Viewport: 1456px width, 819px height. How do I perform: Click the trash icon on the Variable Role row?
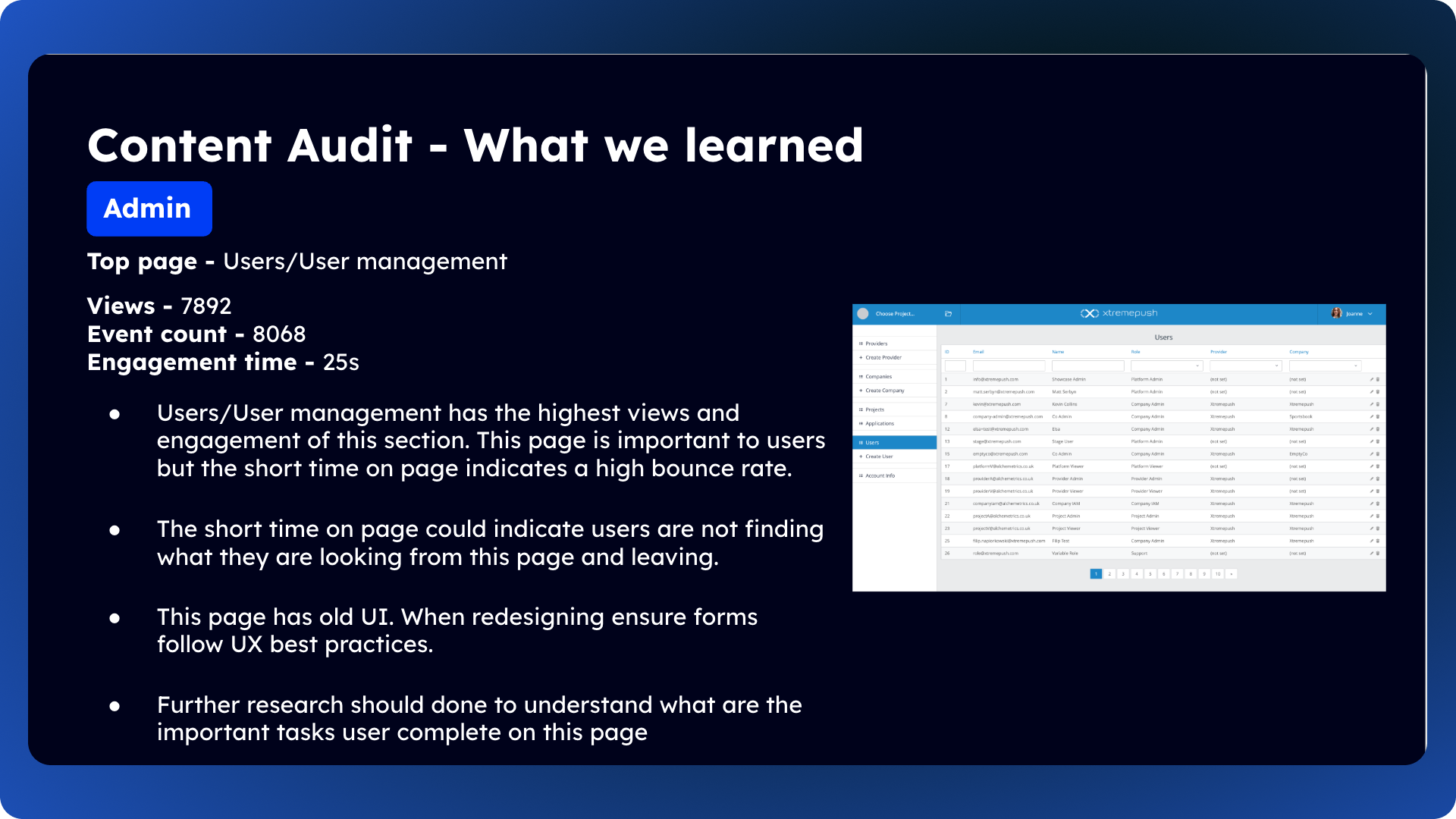(1378, 554)
